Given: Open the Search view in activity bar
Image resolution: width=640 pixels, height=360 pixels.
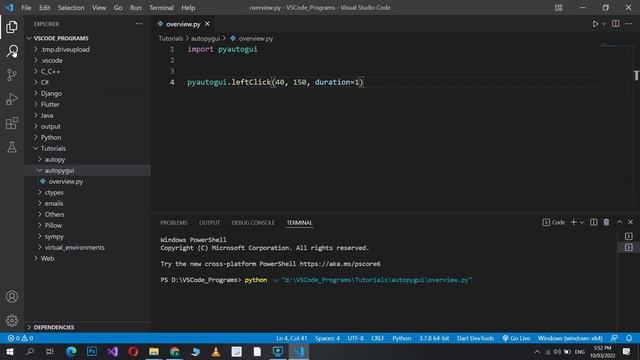Looking at the screenshot, I should coord(12,51).
